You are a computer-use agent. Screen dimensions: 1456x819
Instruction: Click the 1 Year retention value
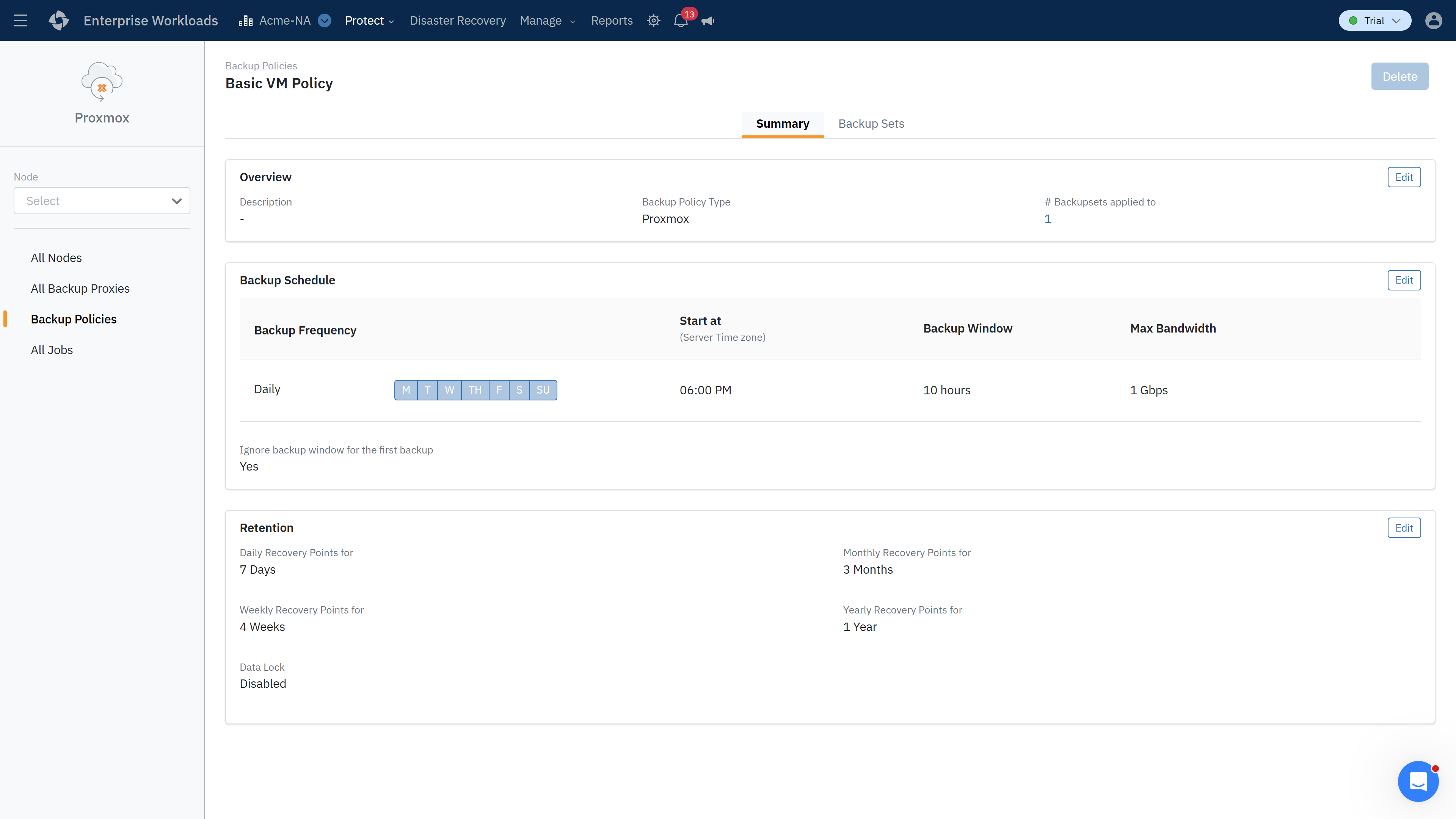860,627
